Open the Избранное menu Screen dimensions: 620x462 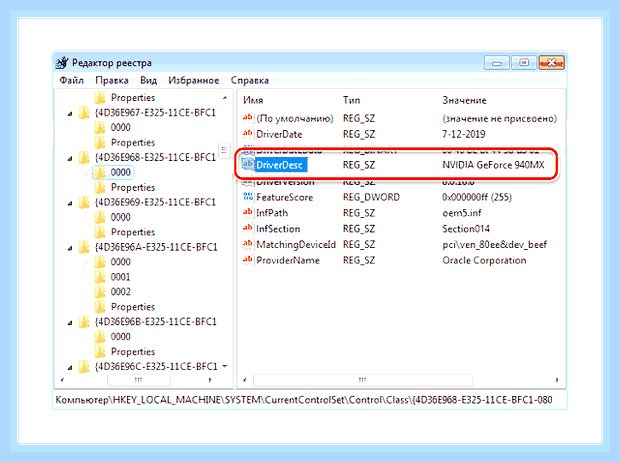click(x=194, y=80)
